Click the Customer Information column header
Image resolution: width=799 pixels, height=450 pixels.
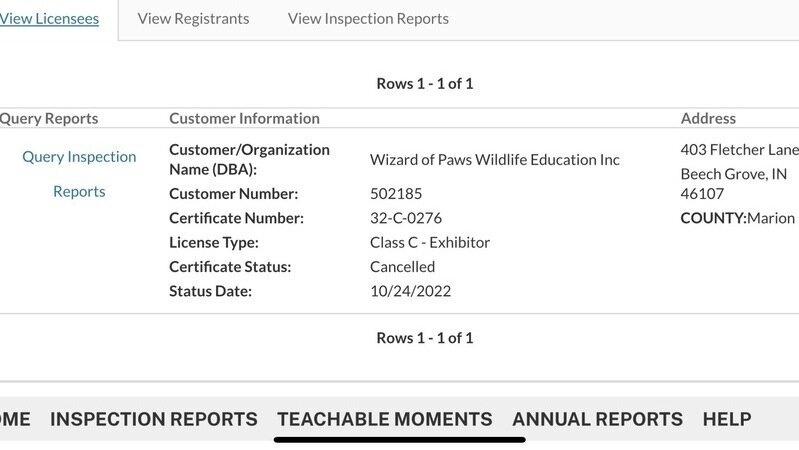(244, 118)
